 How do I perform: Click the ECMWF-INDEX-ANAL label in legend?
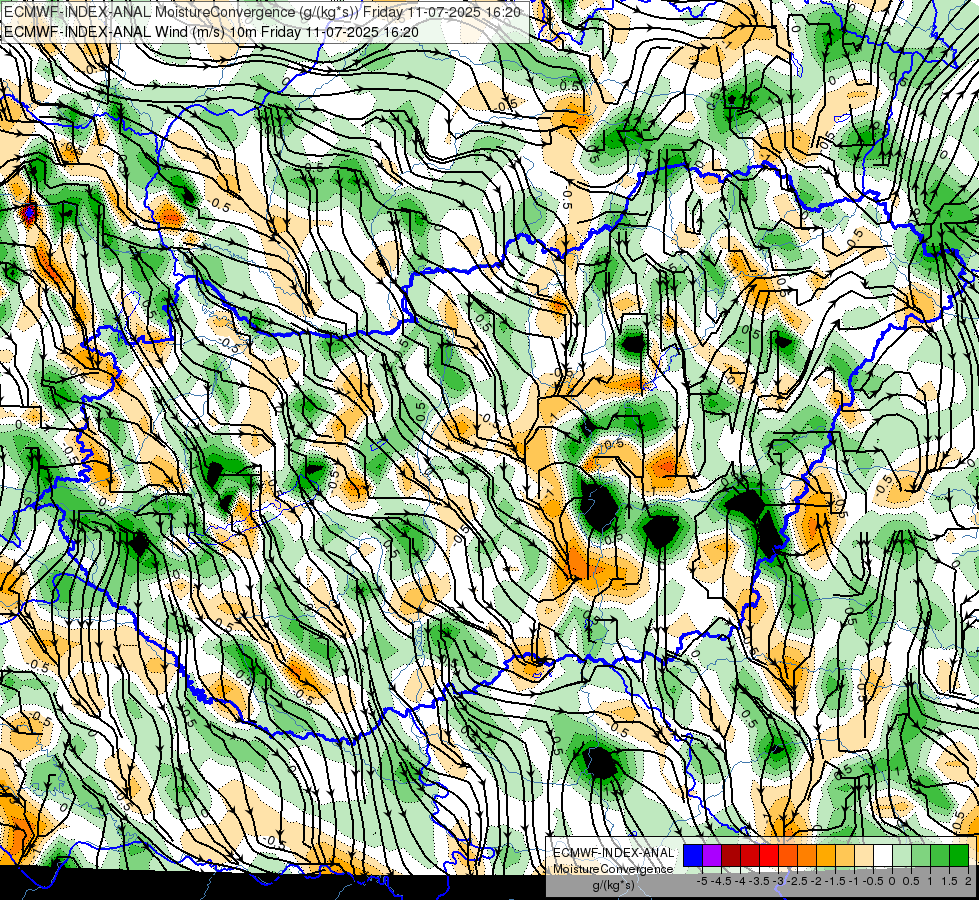click(x=614, y=853)
